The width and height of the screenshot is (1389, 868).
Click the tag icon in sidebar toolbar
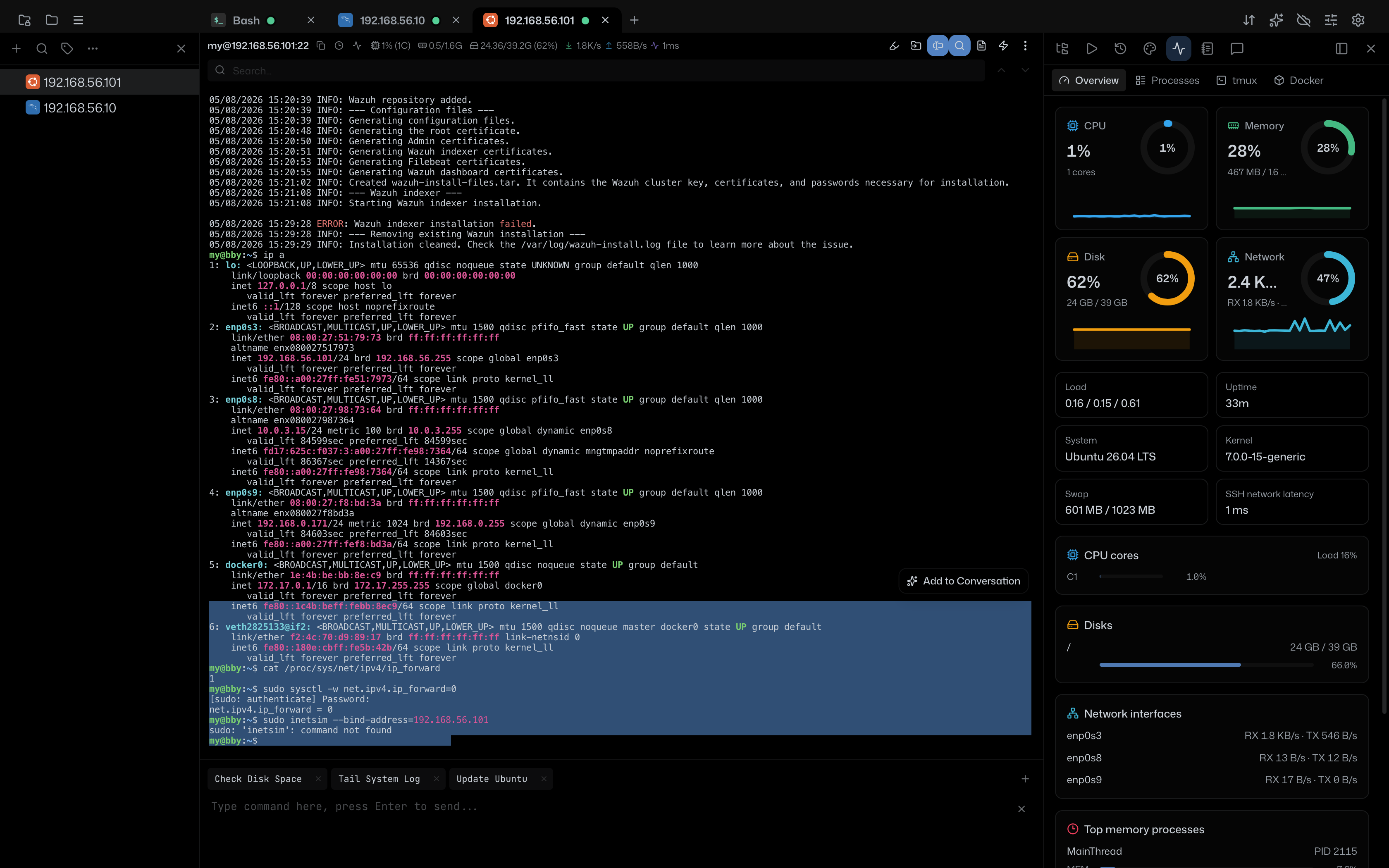pyautogui.click(x=67, y=49)
